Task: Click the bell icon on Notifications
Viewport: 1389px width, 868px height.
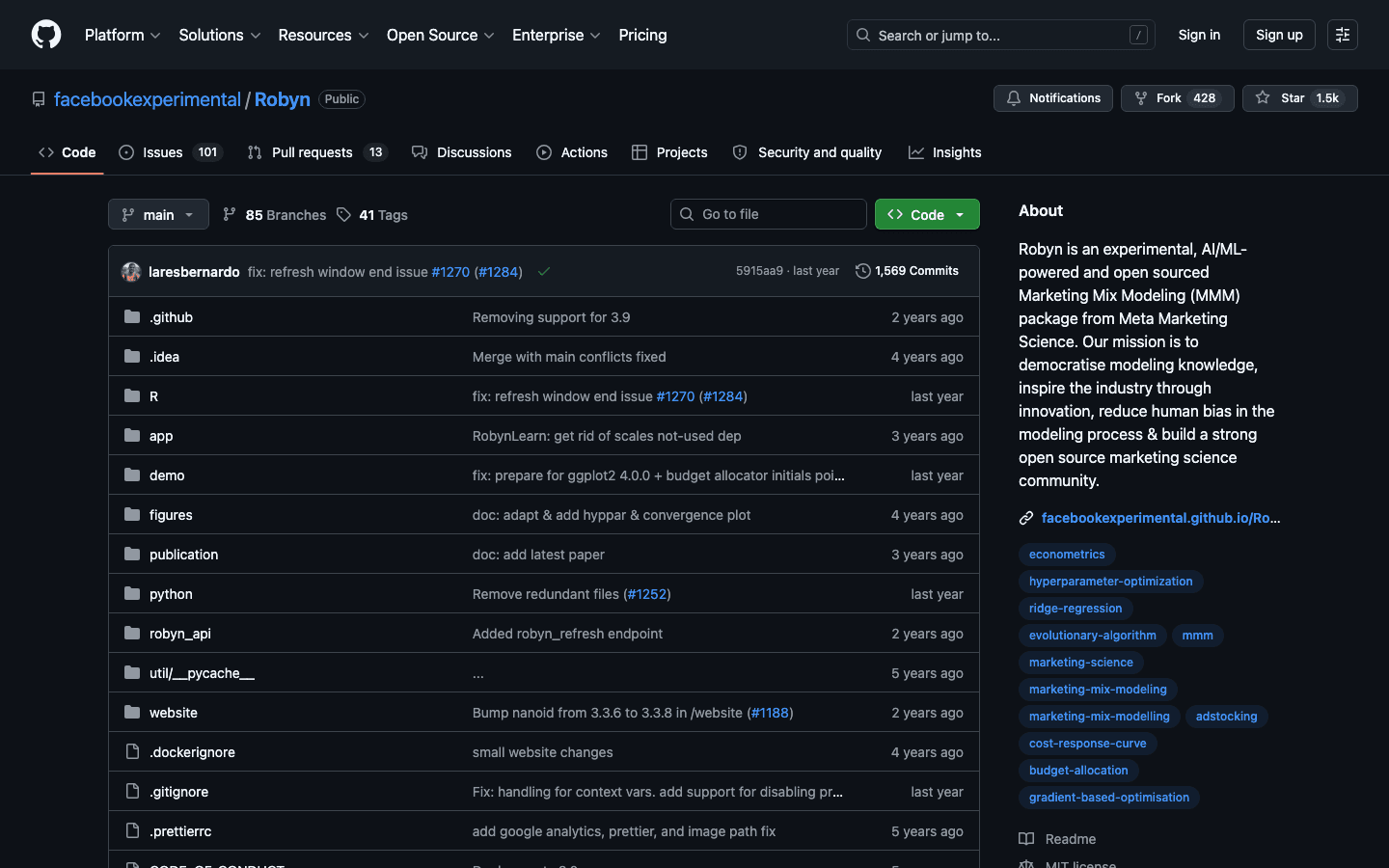Action: [1014, 98]
